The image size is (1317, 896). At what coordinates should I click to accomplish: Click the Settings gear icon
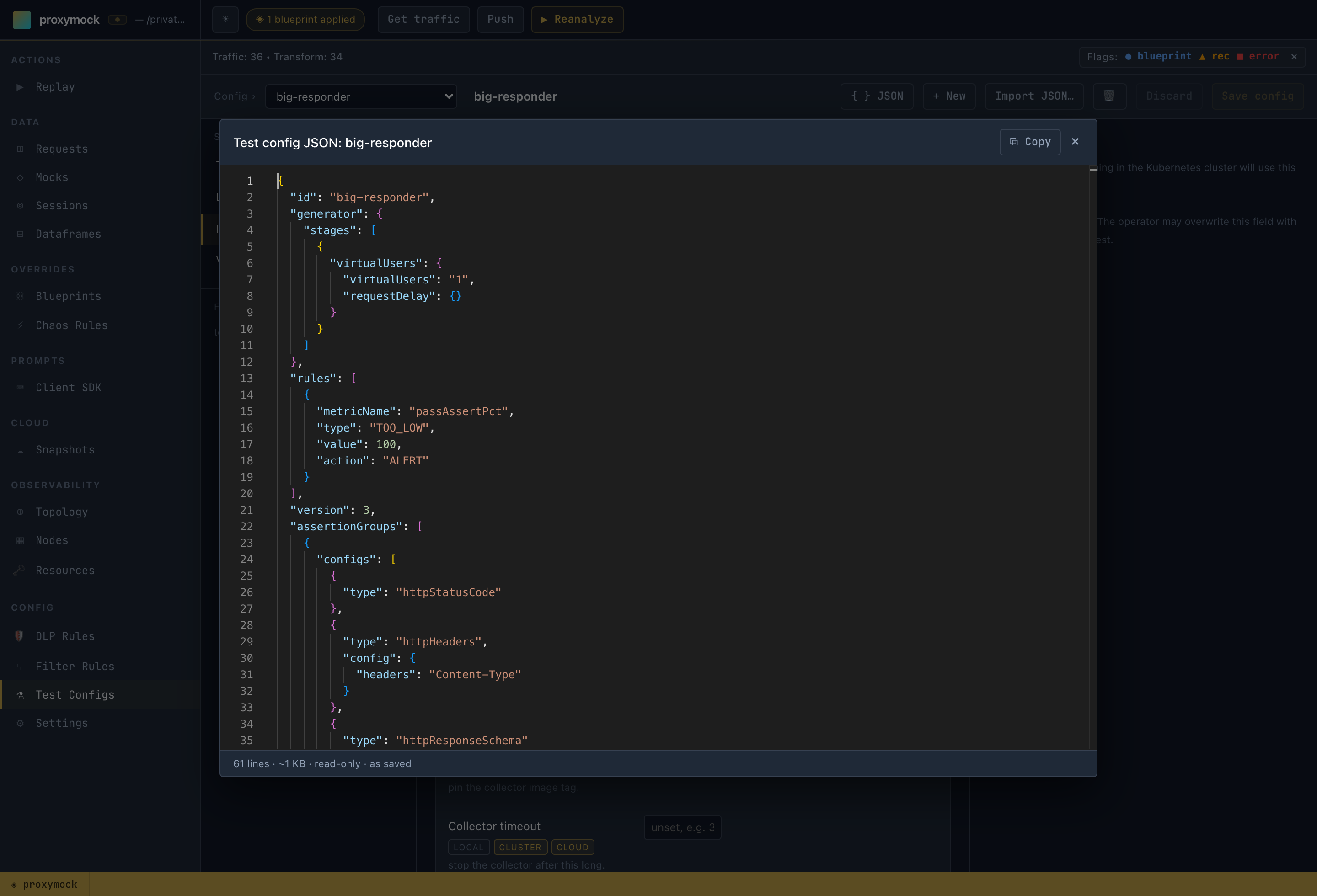pos(20,723)
